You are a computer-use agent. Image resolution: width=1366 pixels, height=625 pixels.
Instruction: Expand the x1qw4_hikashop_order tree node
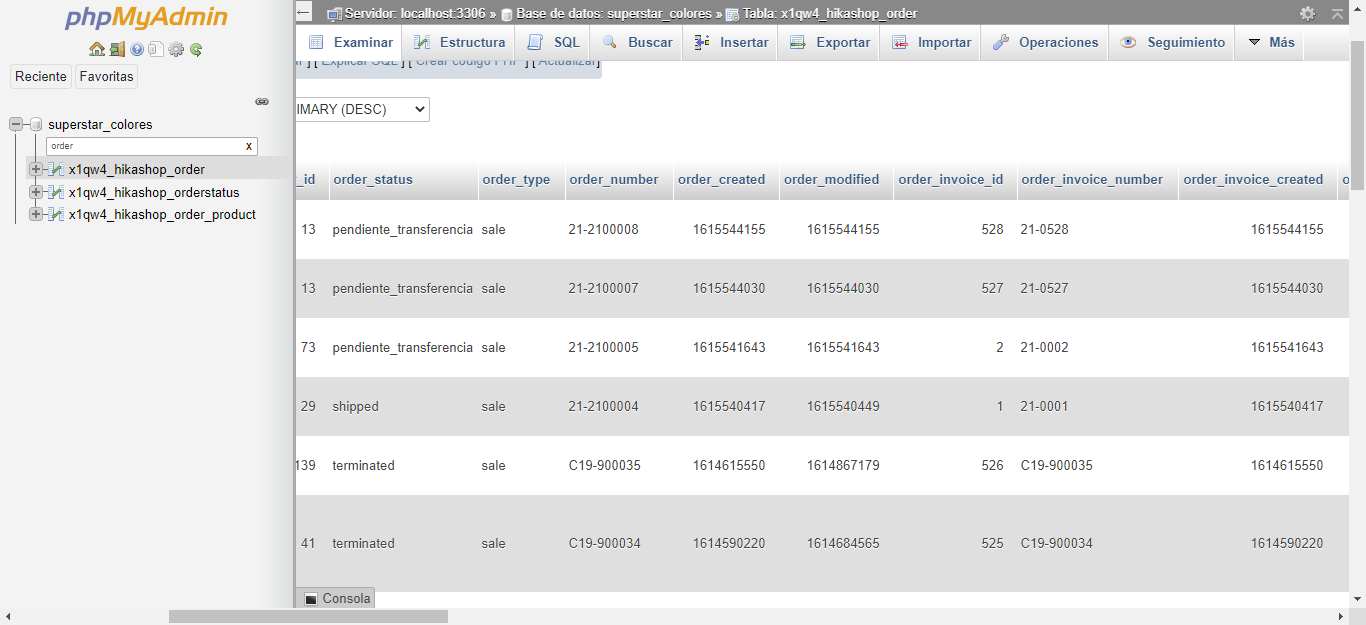pyautogui.click(x=36, y=169)
